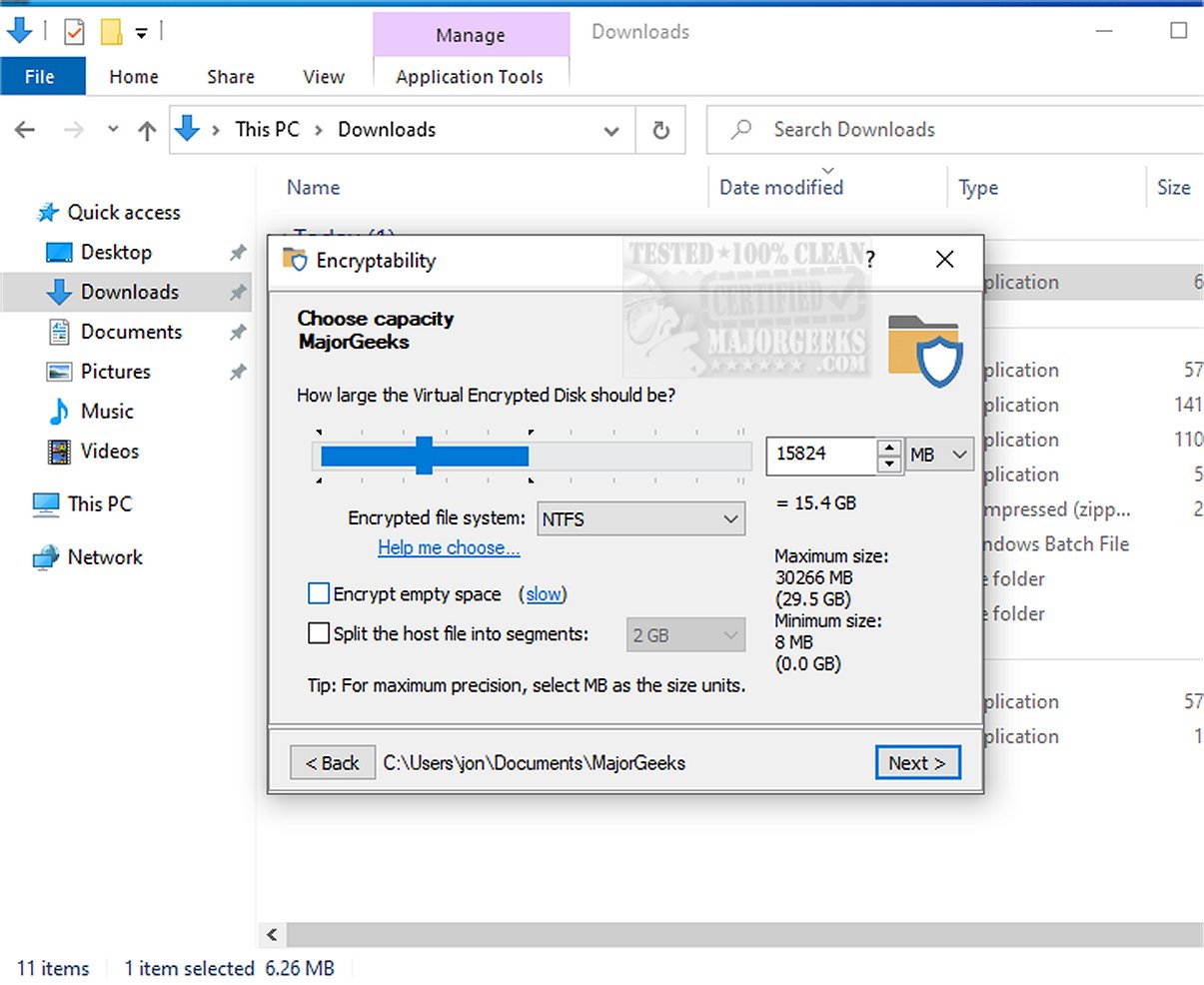
Task: Expand the chevron after This PC in address bar
Action: tap(319, 130)
